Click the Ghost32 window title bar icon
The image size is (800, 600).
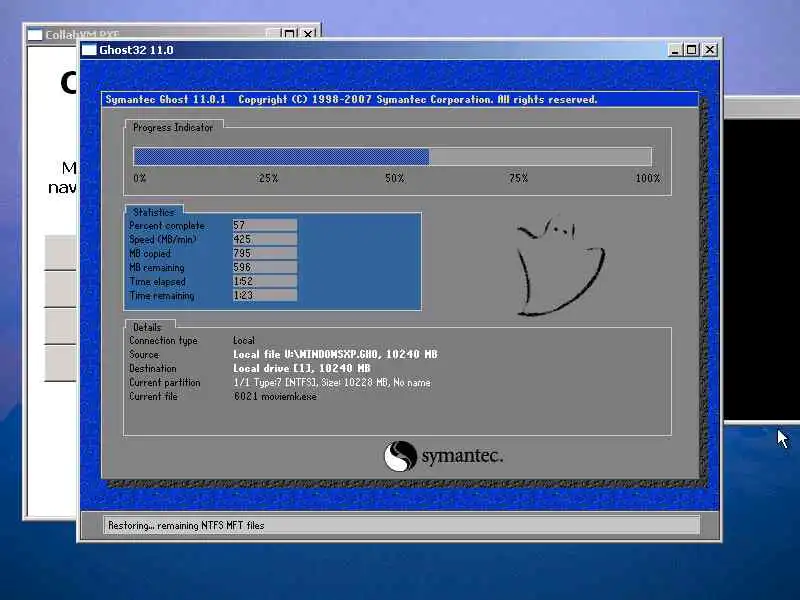(x=89, y=49)
